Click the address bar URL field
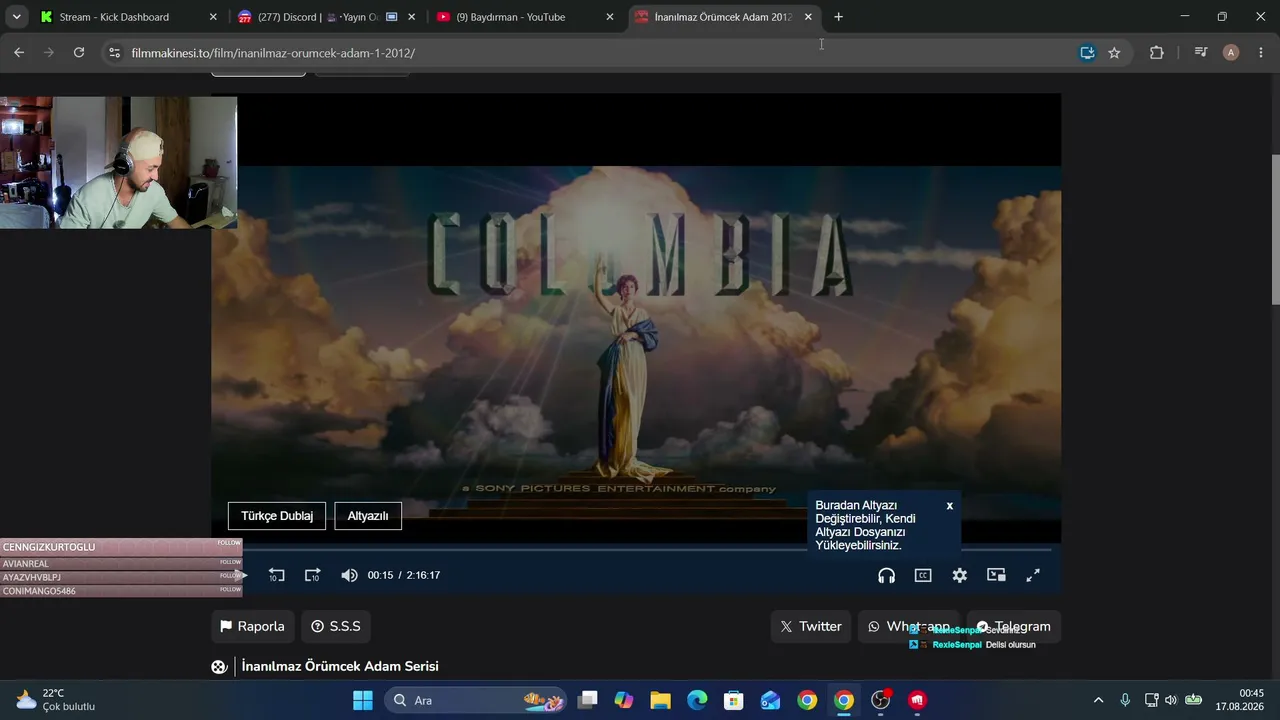Image resolution: width=1280 pixels, height=720 pixels. [600, 52]
